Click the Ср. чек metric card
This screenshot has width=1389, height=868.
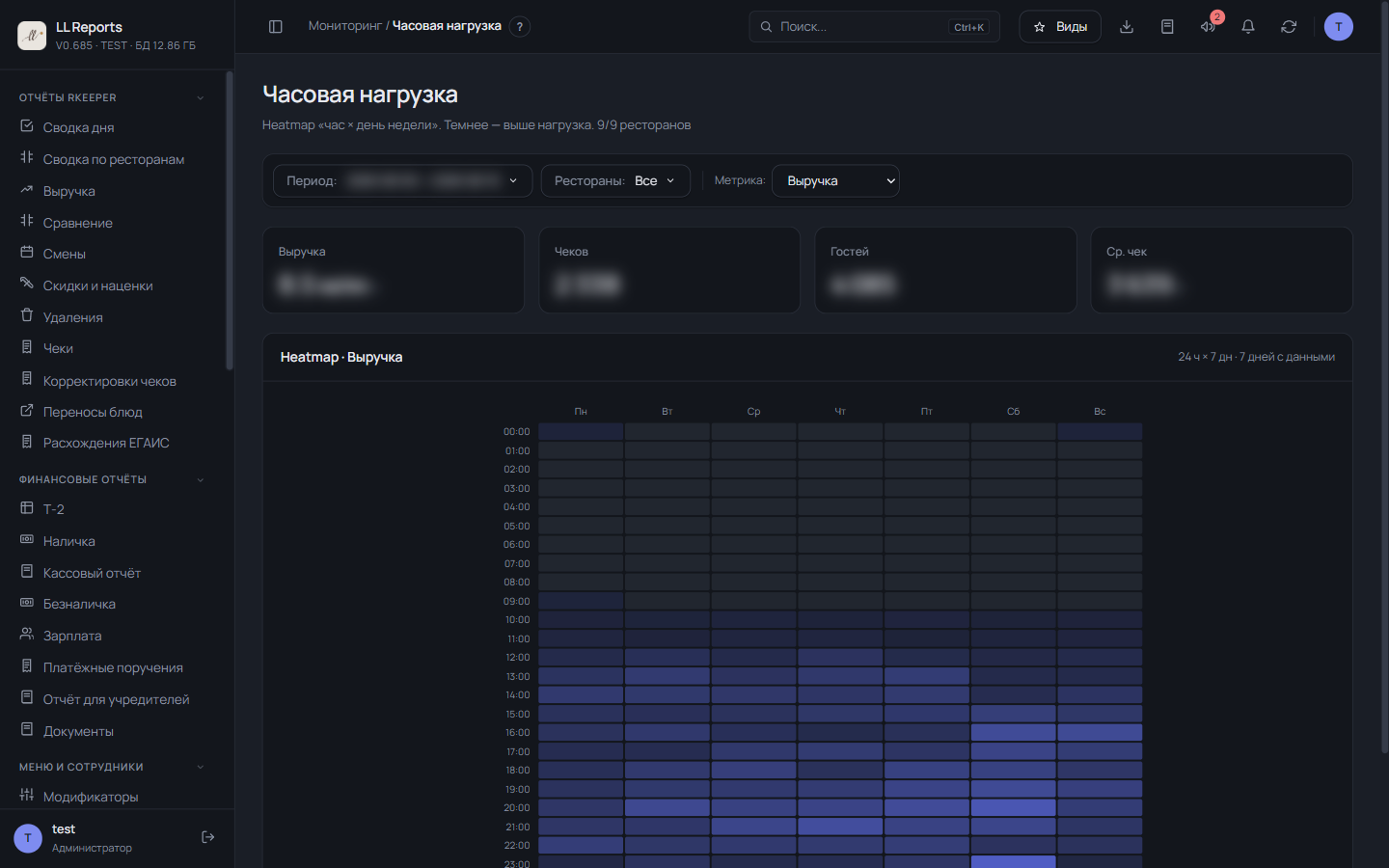point(1221,270)
